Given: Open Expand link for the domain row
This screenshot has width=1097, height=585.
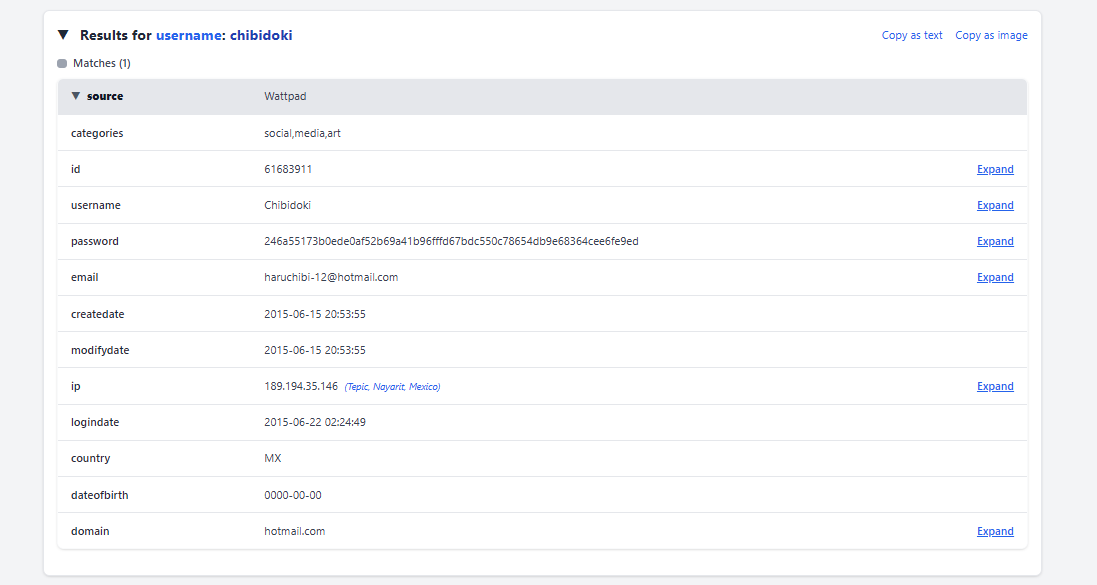Looking at the screenshot, I should pyautogui.click(x=994, y=531).
